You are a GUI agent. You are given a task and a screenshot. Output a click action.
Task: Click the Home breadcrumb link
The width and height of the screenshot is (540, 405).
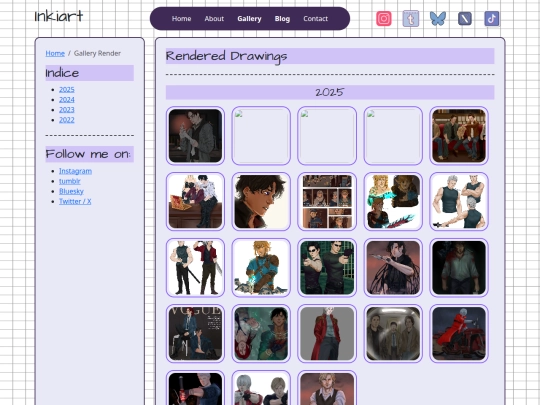[55, 53]
